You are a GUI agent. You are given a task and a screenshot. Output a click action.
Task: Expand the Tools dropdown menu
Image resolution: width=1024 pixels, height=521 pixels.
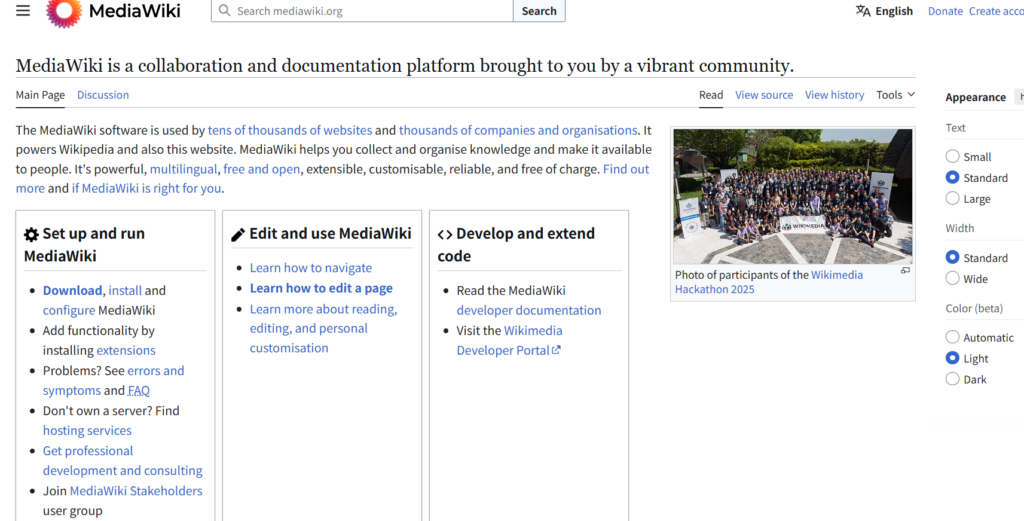pyautogui.click(x=895, y=95)
